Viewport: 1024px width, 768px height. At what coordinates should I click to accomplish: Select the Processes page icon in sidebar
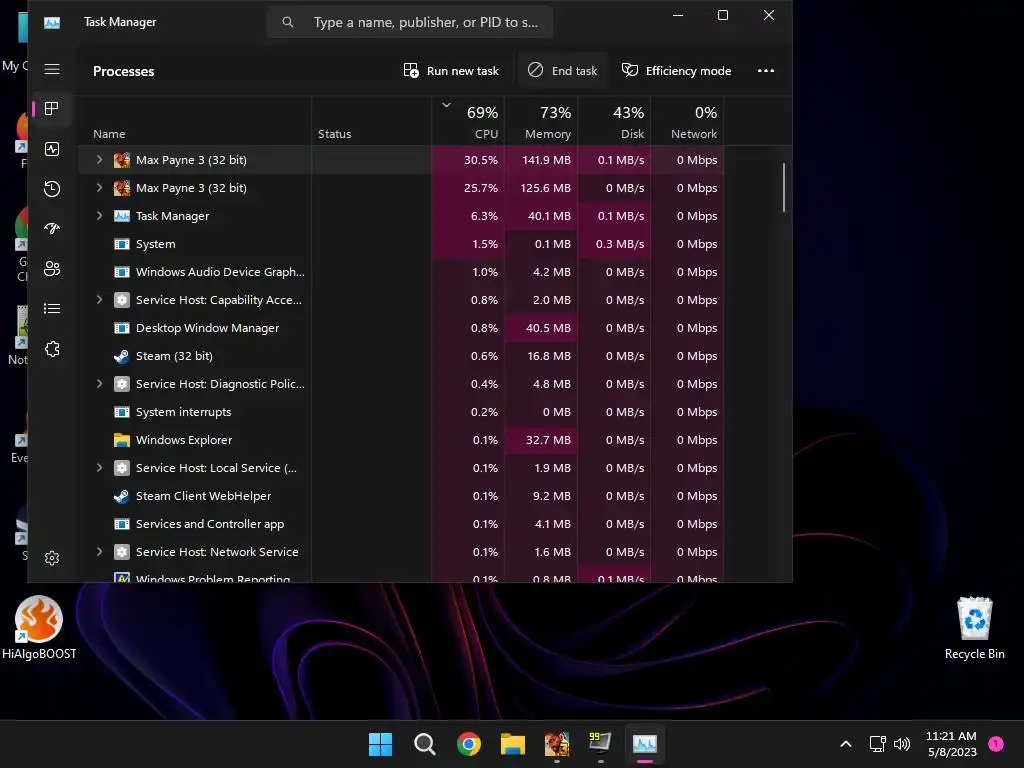pyautogui.click(x=52, y=108)
